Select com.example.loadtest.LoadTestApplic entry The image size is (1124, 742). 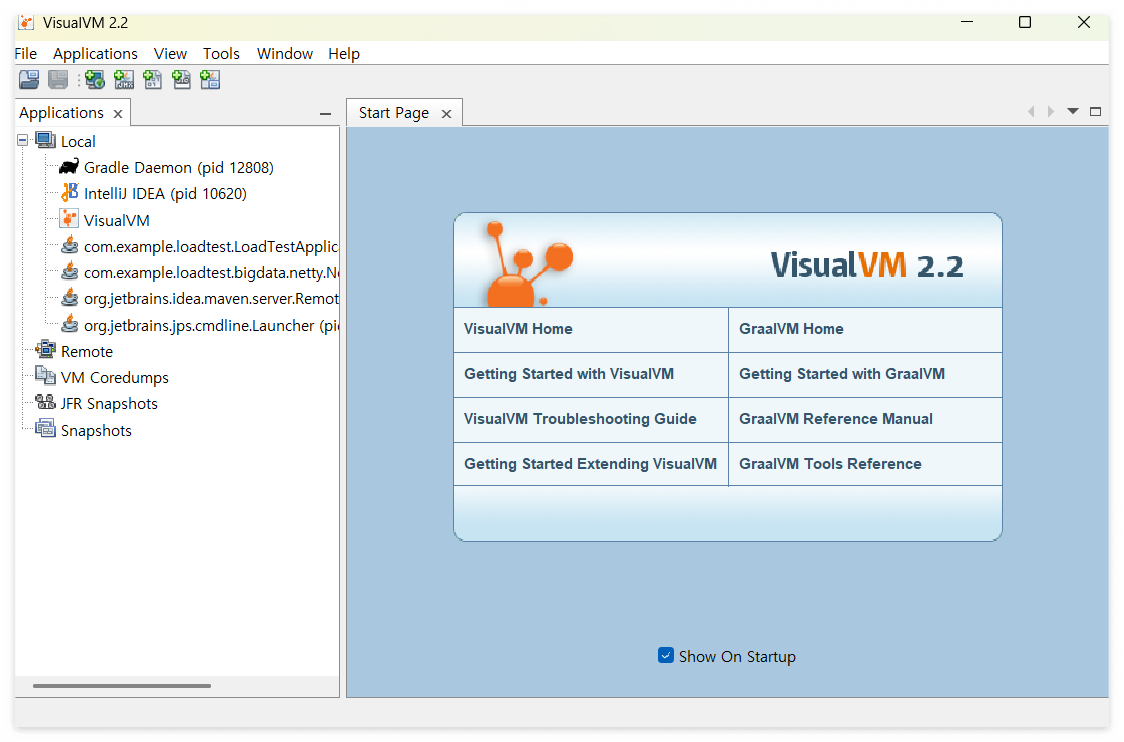[211, 247]
